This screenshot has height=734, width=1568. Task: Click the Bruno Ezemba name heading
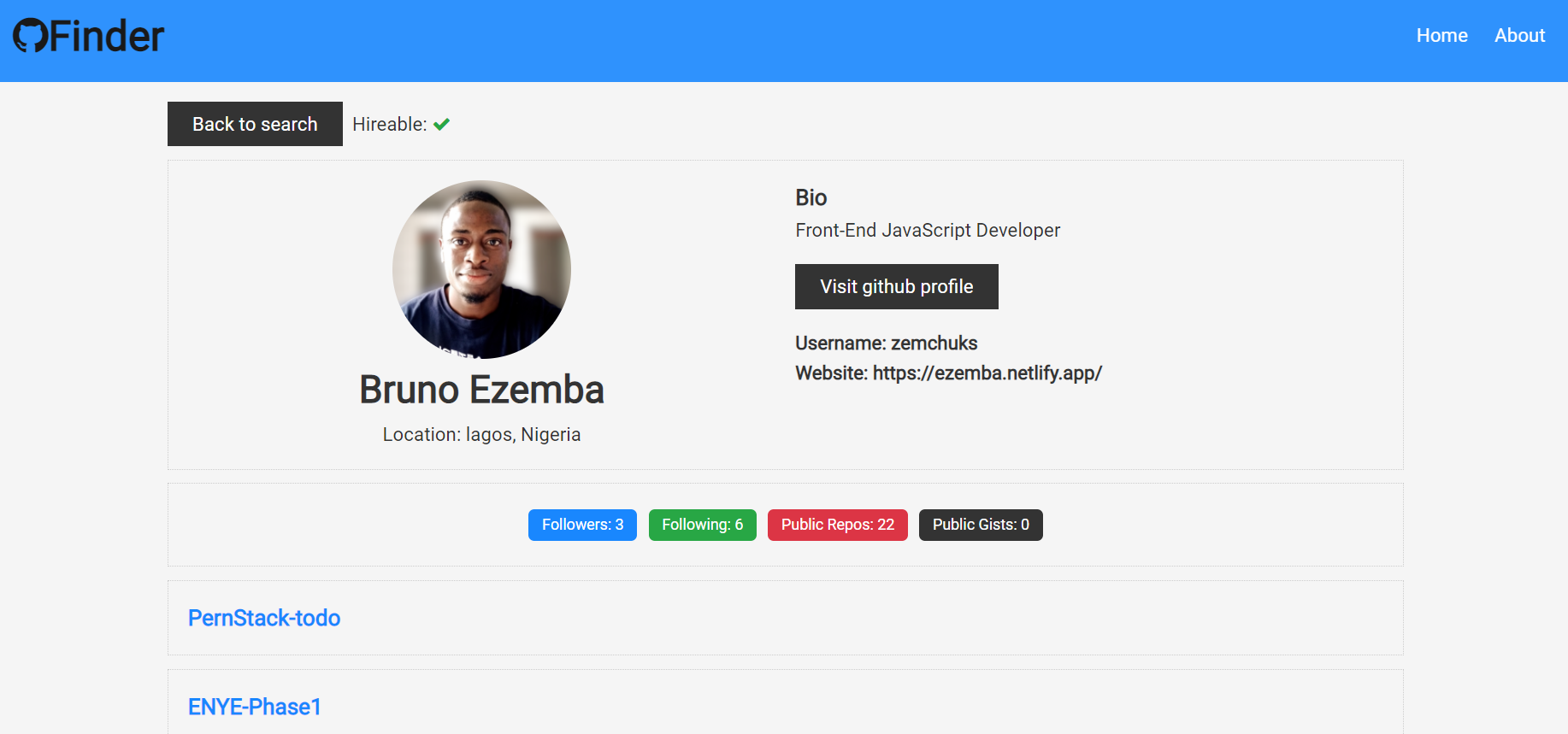[x=481, y=390]
